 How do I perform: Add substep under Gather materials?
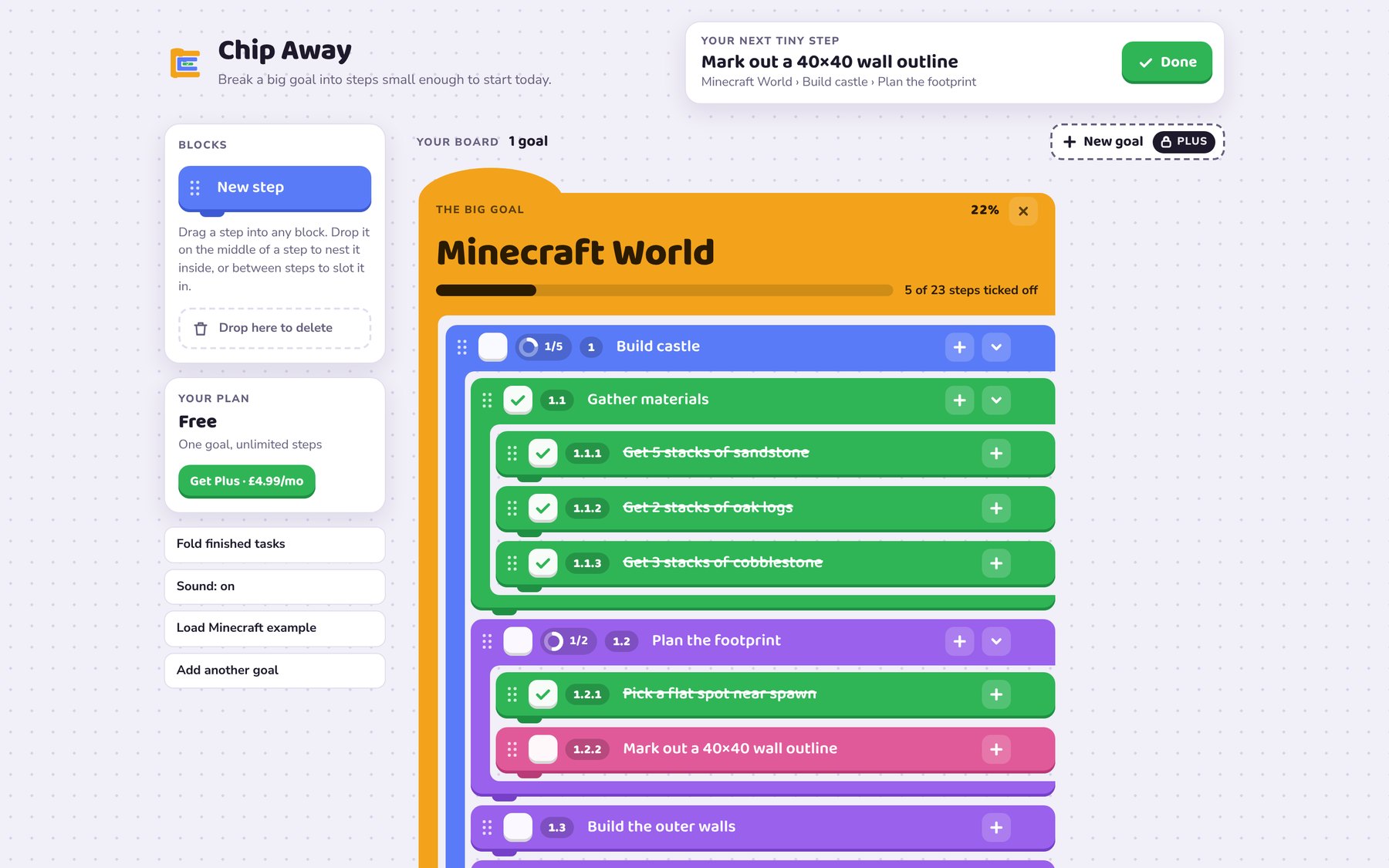coord(959,400)
